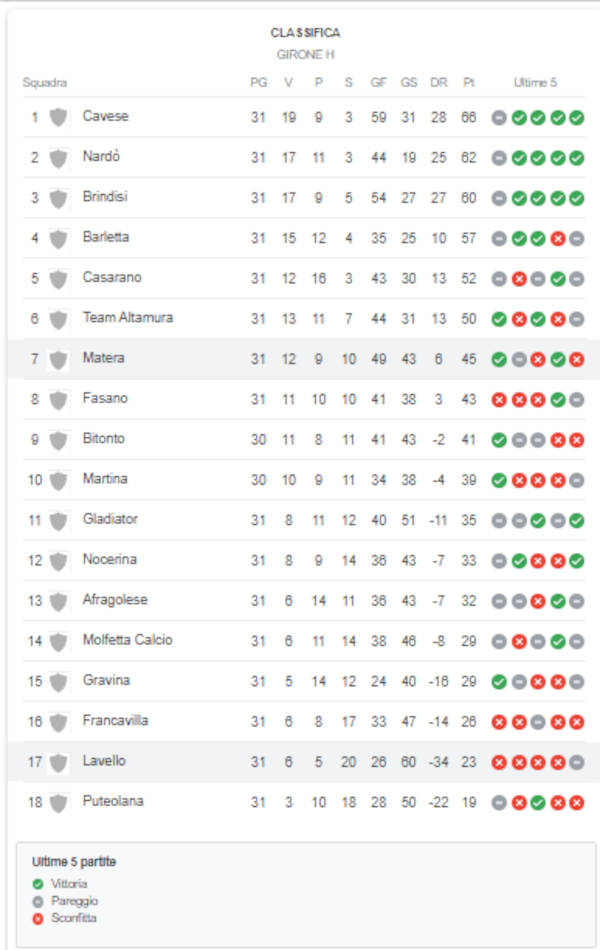Click Gravina's green win result icon

pos(499,682)
